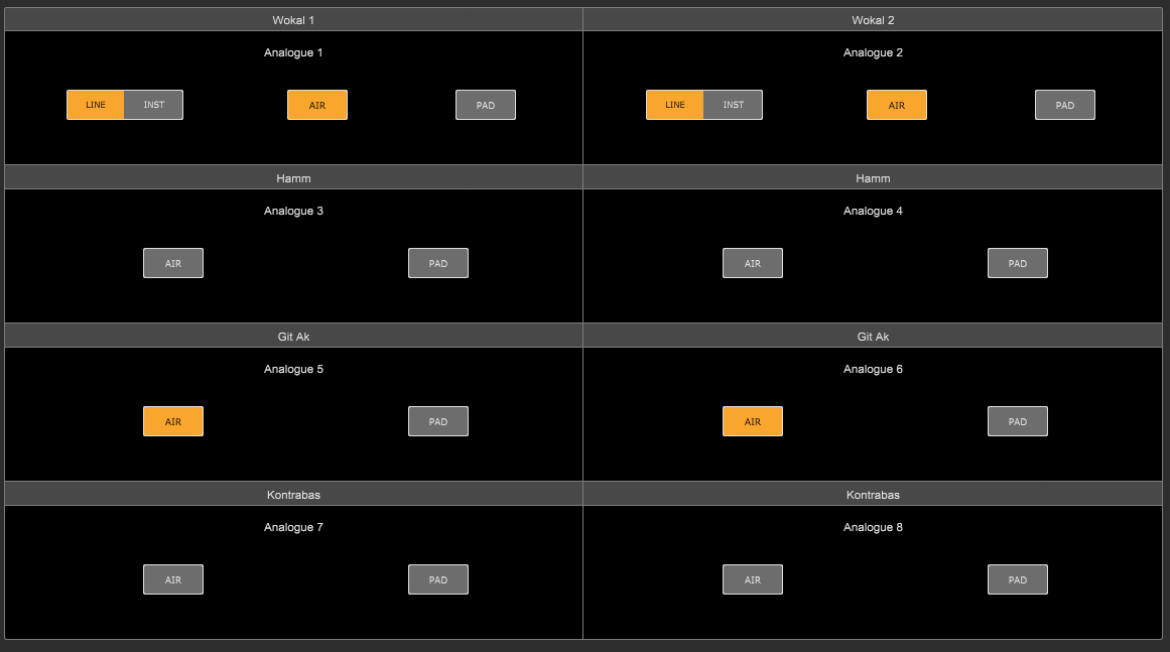Enable AIR on Analogue 3
Screen dimensions: 1170x652
click(173, 263)
